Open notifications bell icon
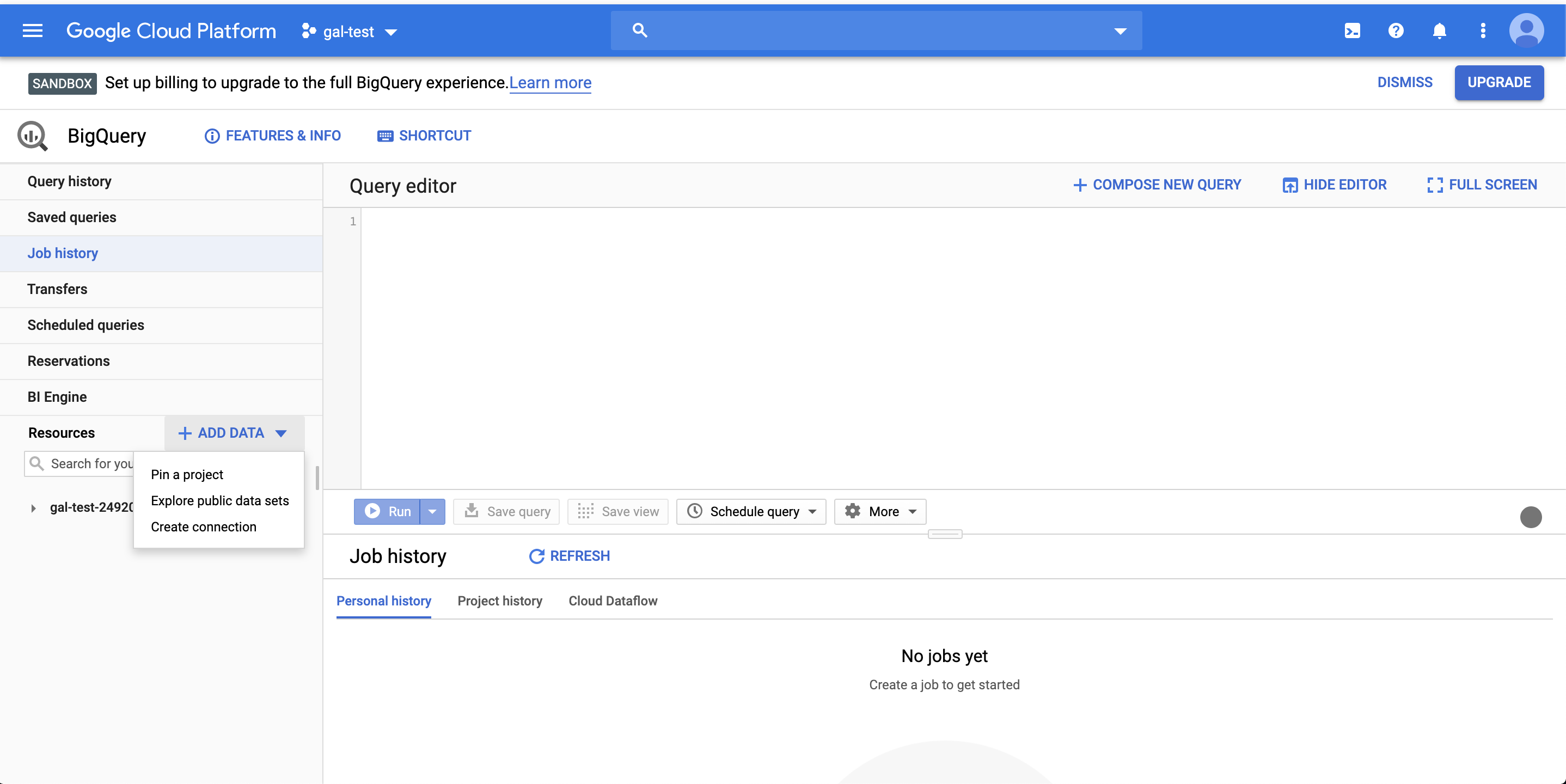Screen dimensions: 1566x784 point(1439,30)
